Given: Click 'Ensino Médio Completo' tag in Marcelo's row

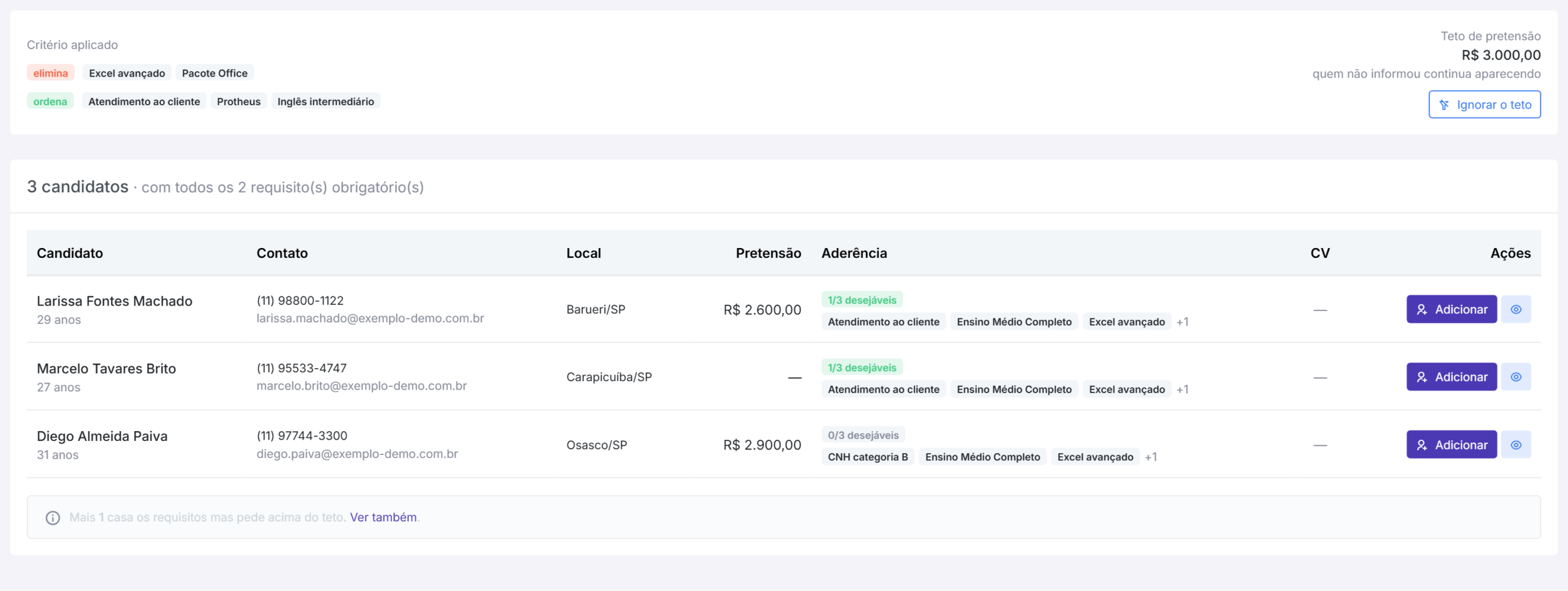Looking at the screenshot, I should [x=1014, y=390].
